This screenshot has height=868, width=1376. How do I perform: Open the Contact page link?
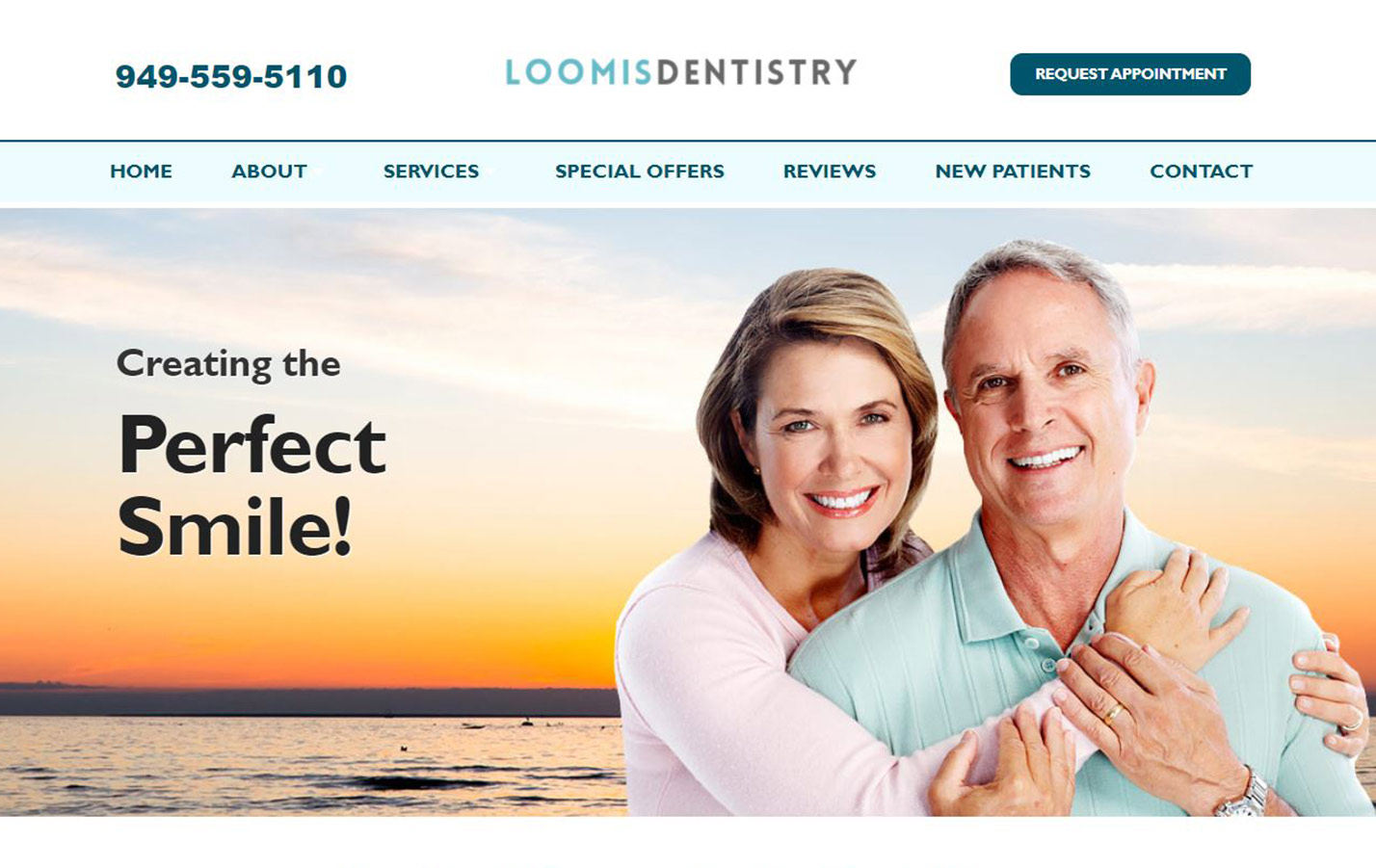coord(1201,171)
